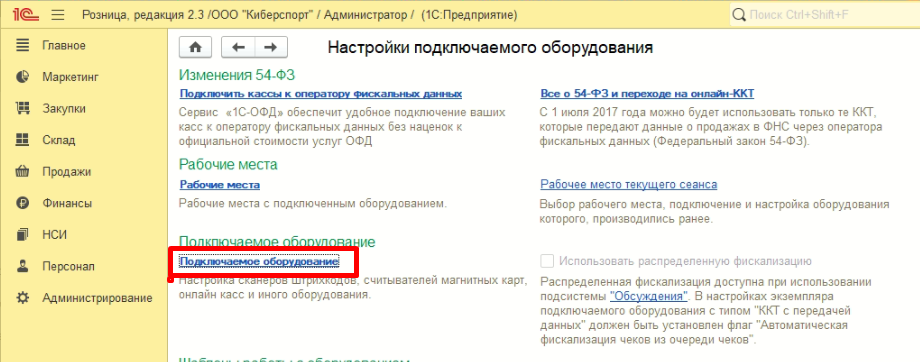Click the Изменения 54-ФЗ section heading
The width and height of the screenshot is (920, 362).
tap(237, 75)
